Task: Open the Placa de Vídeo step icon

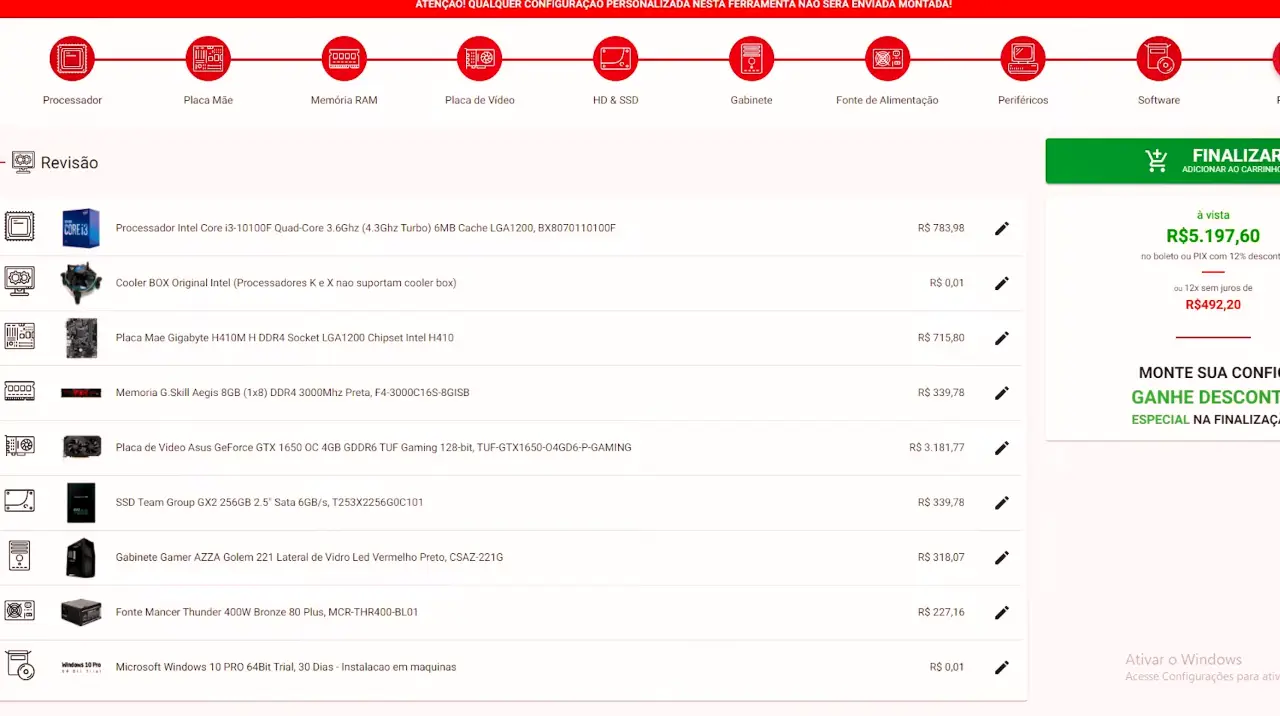Action: (x=480, y=59)
